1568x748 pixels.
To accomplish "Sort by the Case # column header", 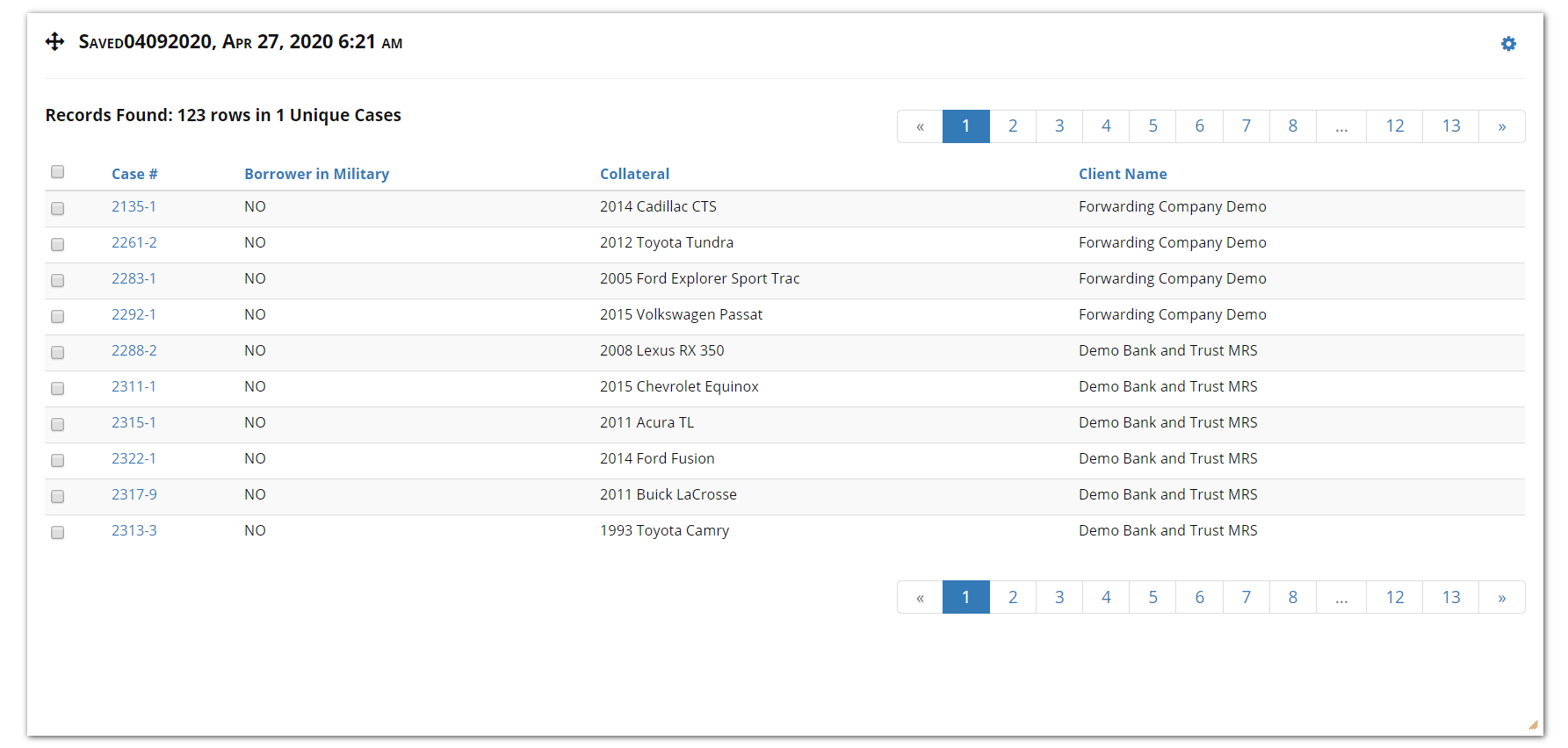I will [134, 174].
